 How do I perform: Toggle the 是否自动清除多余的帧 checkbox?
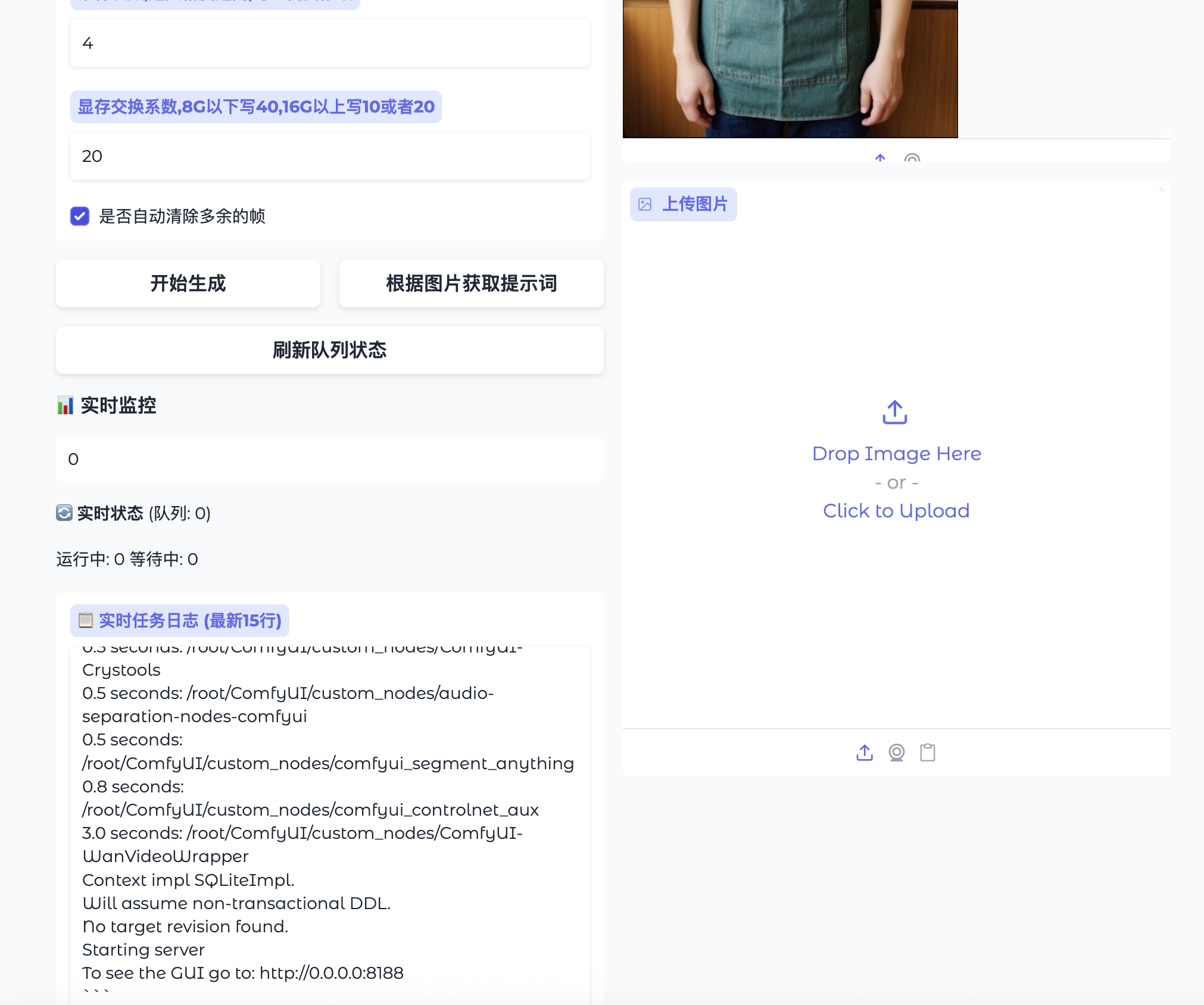[x=80, y=216]
